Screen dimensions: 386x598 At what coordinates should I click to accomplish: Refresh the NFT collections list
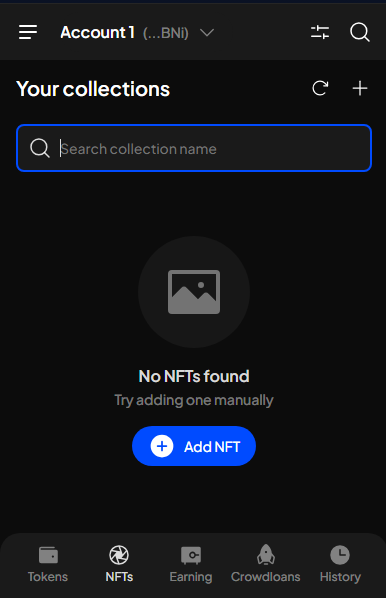point(320,88)
